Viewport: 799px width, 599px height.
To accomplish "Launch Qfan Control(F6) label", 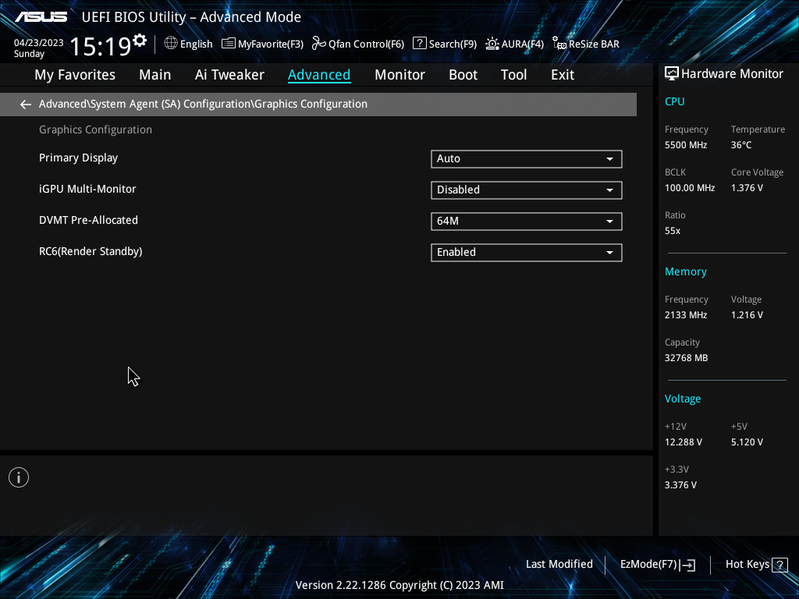I will tap(366, 44).
